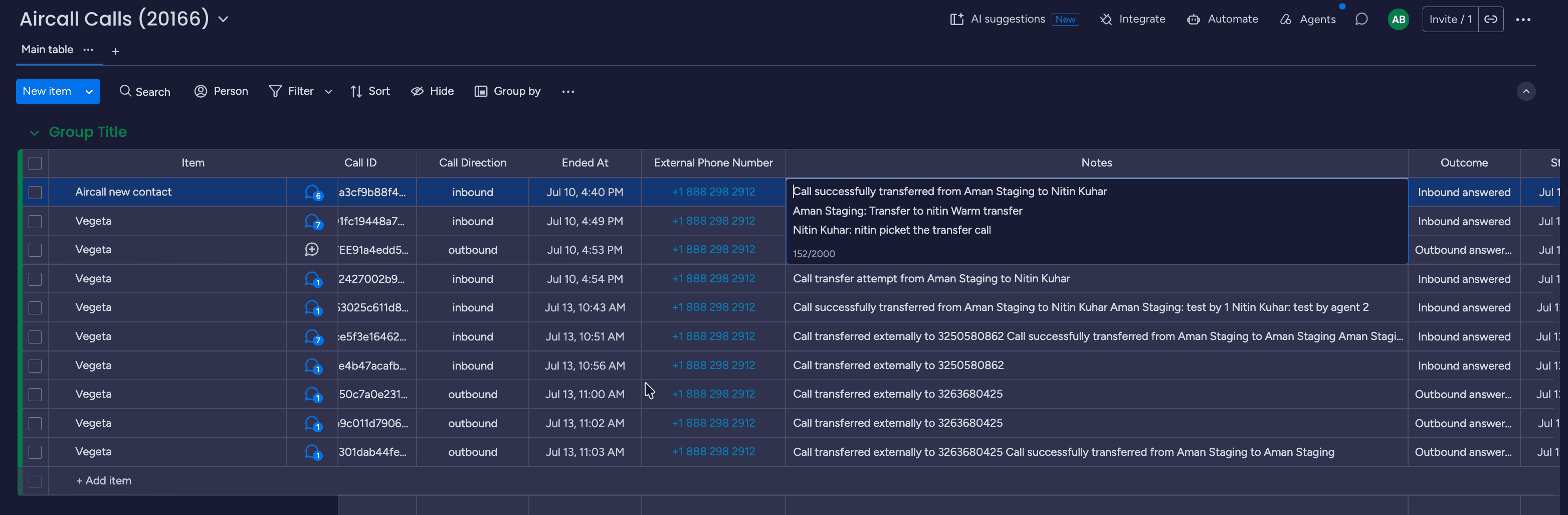
Task: Open updates for Vegeta Jul 13, 11:02 AM row
Action: coord(313,424)
